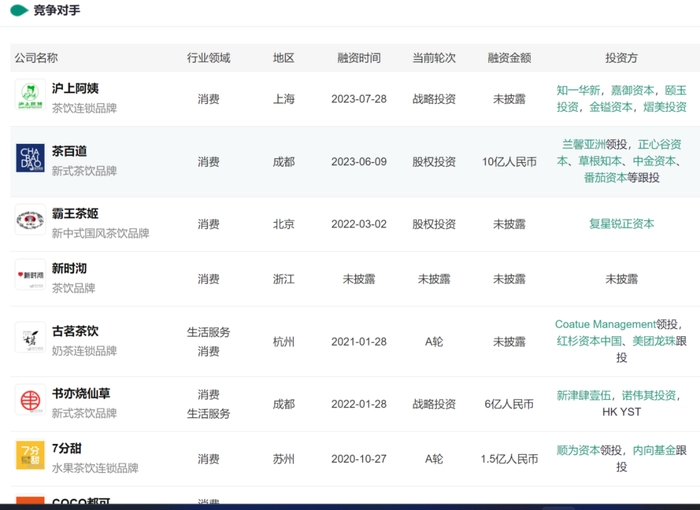
Task: Select the 古茗茶饮 logo icon
Action: (30, 340)
